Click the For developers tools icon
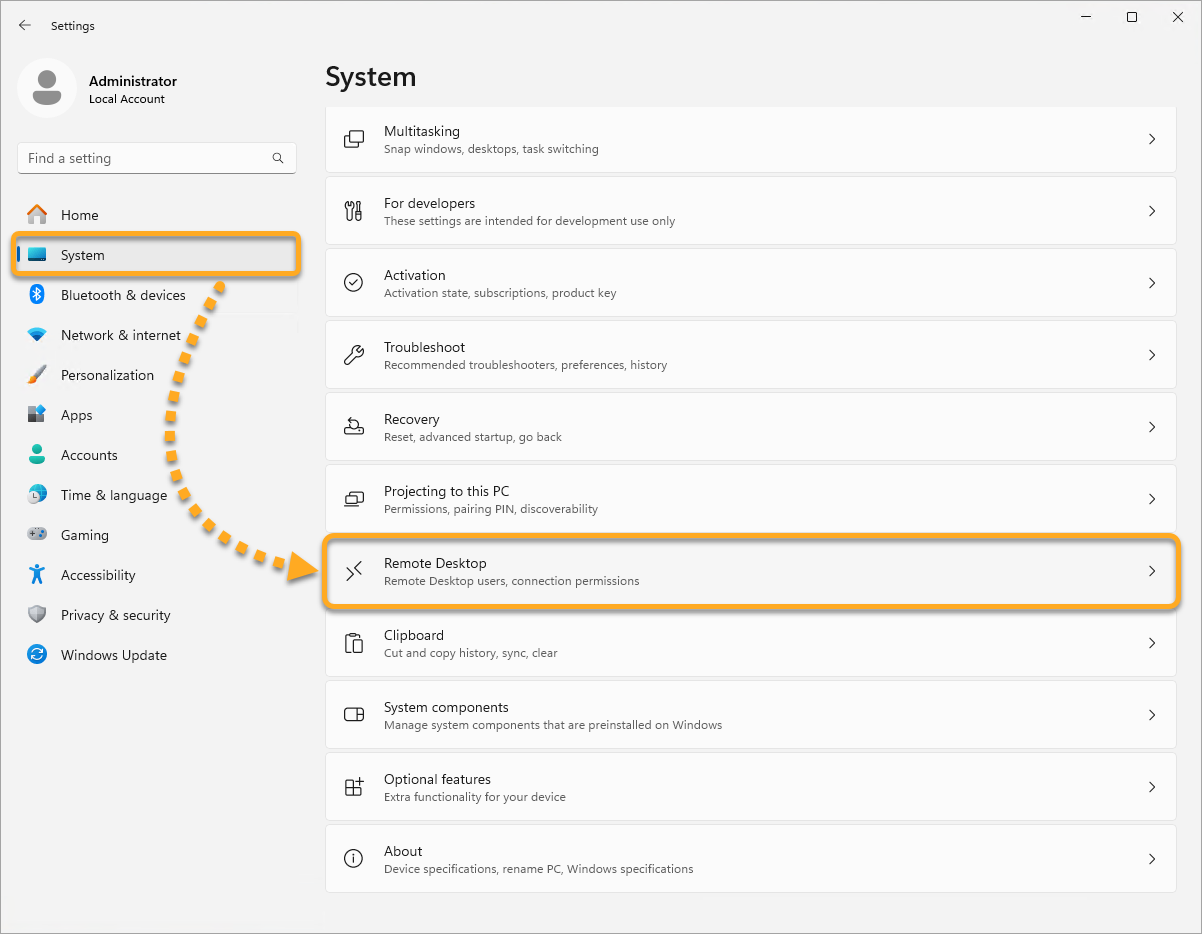1202x934 pixels. (x=354, y=211)
